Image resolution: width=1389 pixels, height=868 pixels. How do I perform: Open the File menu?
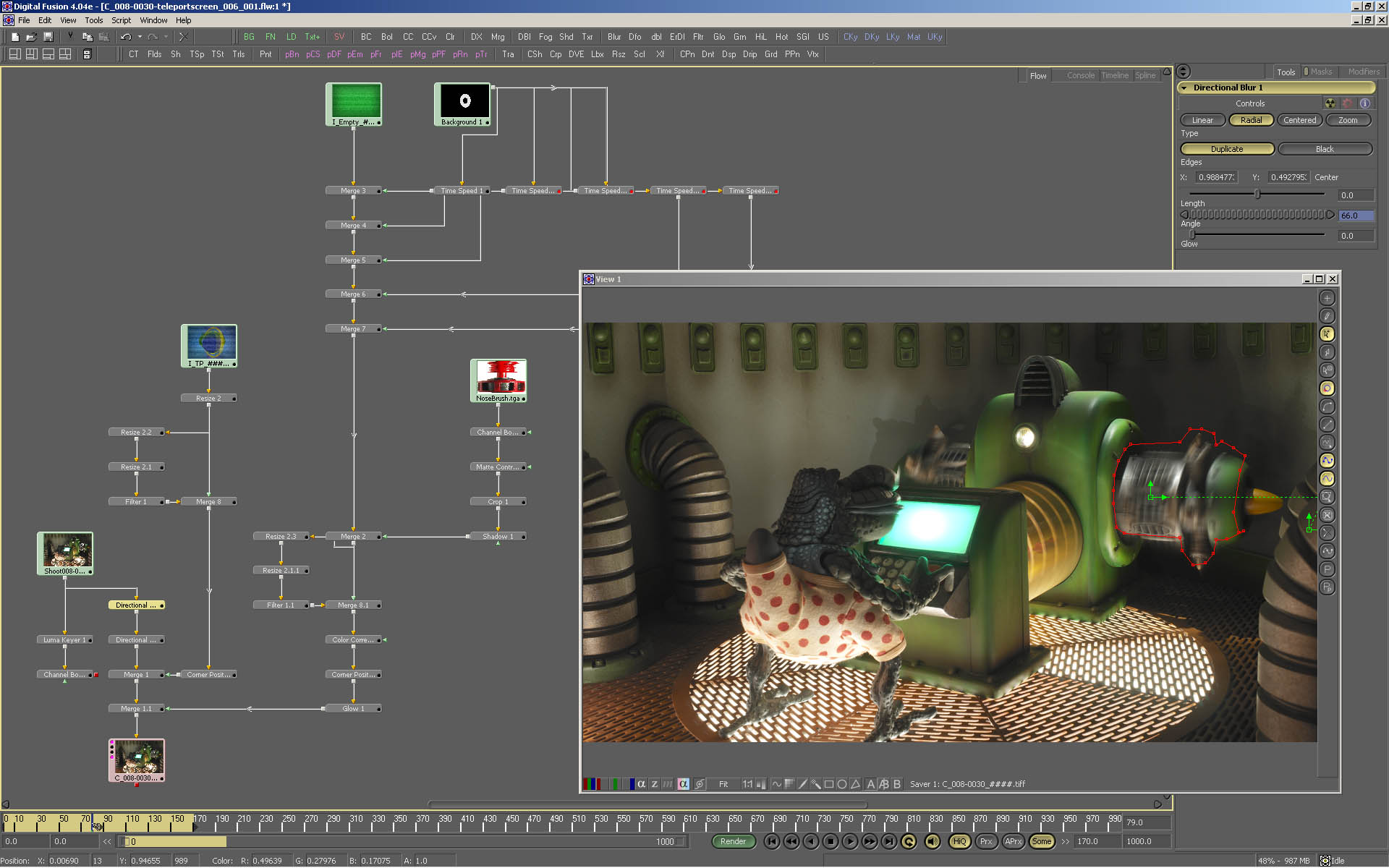click(24, 20)
